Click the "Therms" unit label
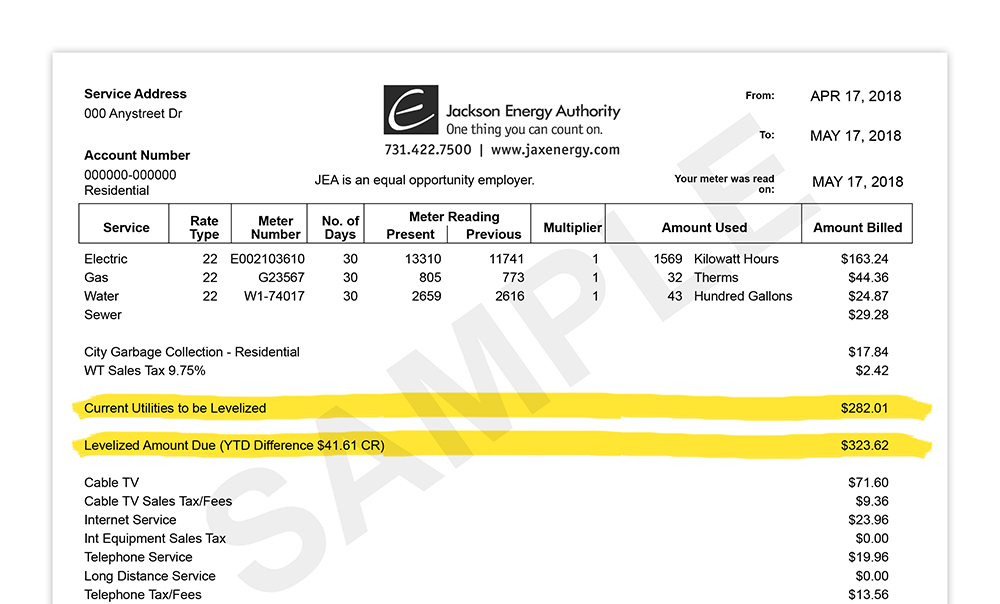Image resolution: width=1000 pixels, height=604 pixels. coord(716,277)
